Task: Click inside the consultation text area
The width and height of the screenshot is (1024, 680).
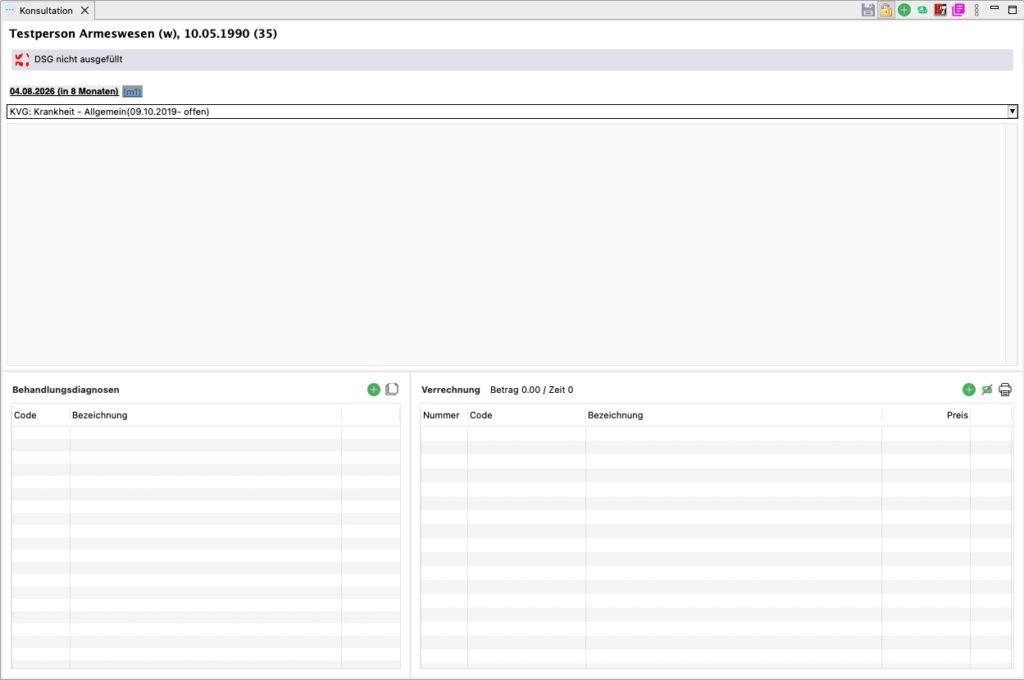Action: click(505, 243)
